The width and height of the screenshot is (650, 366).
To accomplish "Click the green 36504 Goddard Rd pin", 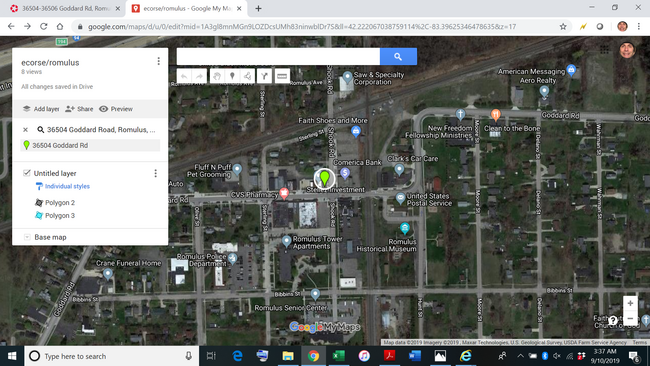I will 325,178.
